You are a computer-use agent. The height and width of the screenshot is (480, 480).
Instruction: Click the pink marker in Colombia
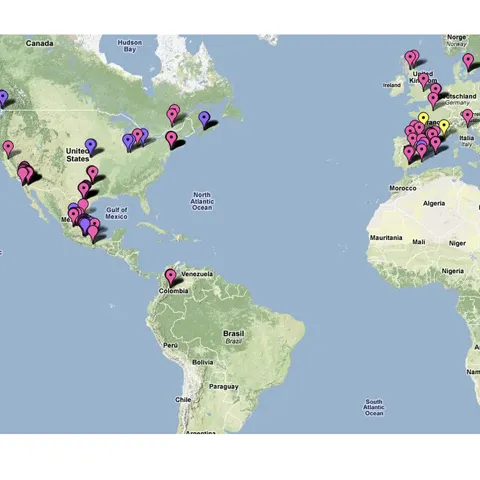coord(171,278)
